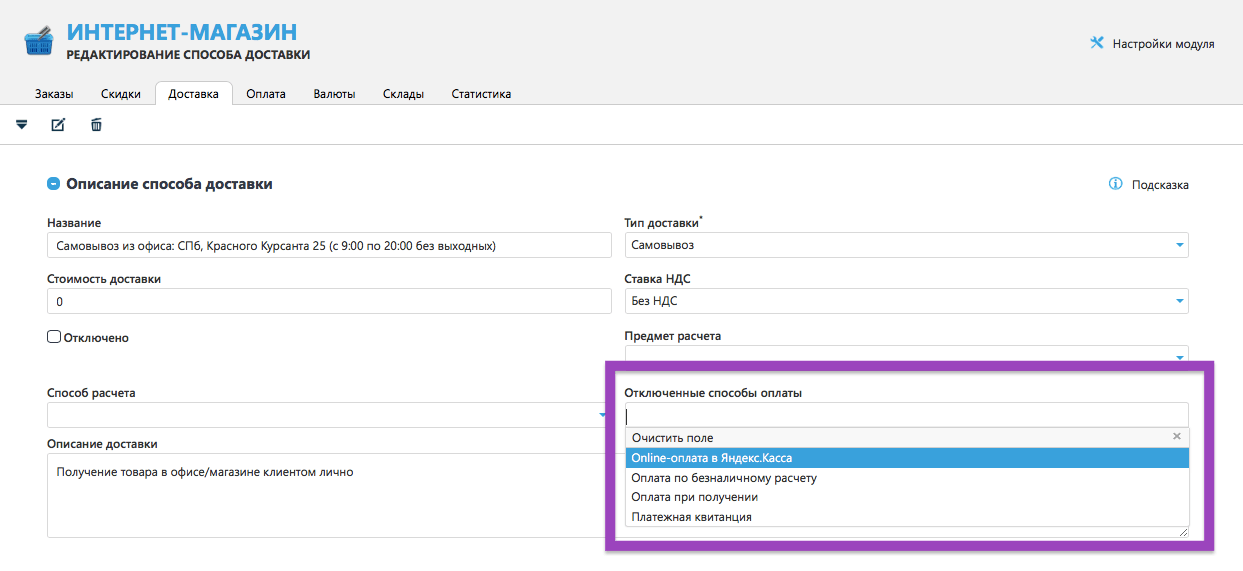Image resolution: width=1243 pixels, height=571 pixels.
Task: Open the Подсказка hint link
Action: pyautogui.click(x=1160, y=185)
